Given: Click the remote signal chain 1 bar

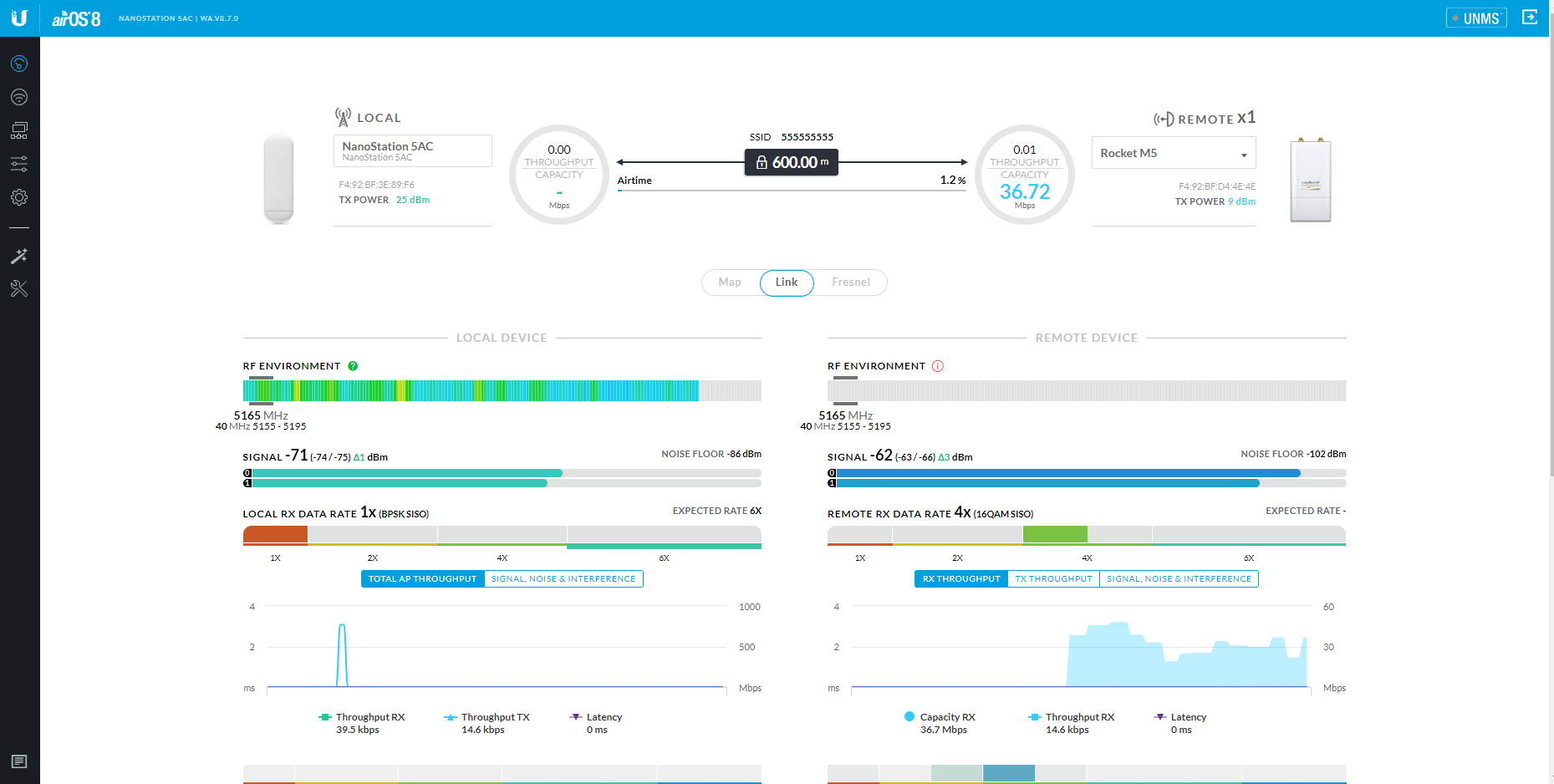Looking at the screenshot, I should pyautogui.click(x=1087, y=483).
